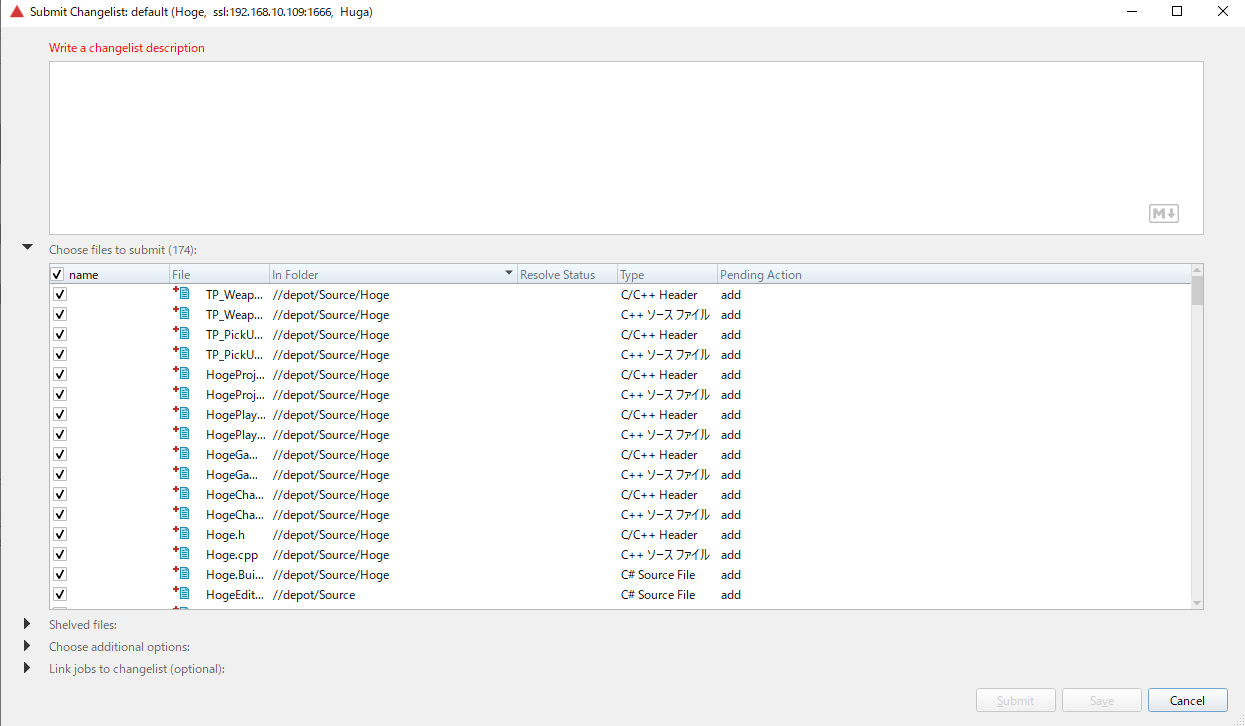Click the 'Write a changelist description' red label
Screen dimensions: 1245x726
[127, 48]
